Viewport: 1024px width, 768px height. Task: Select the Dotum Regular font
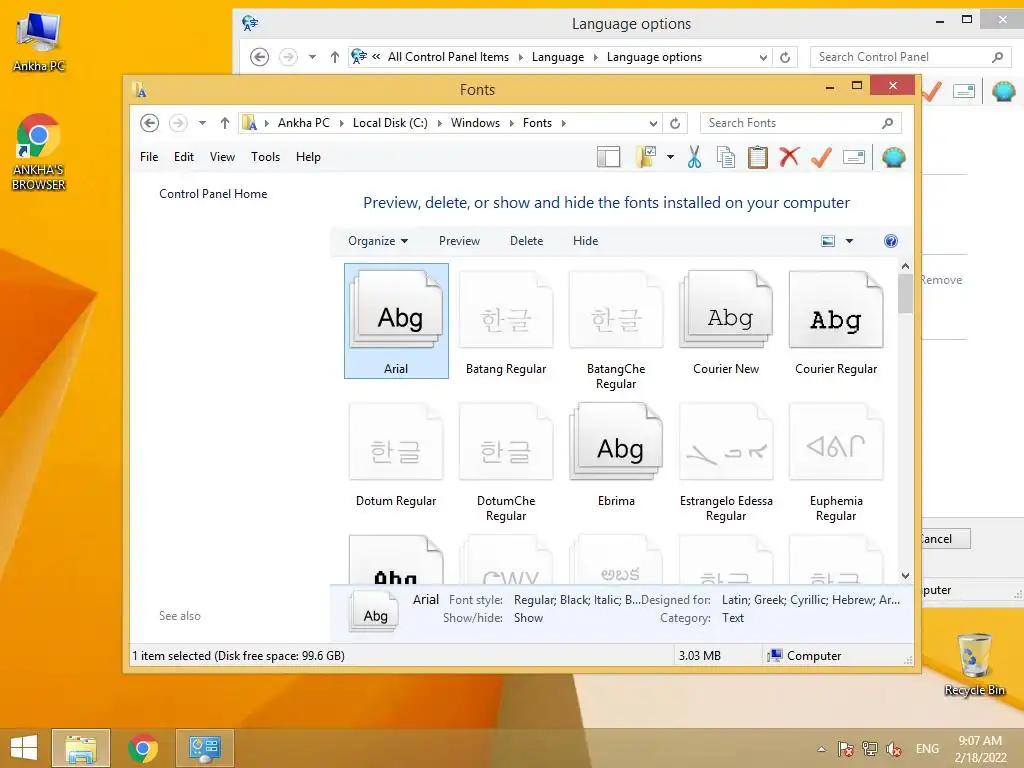pos(396,453)
